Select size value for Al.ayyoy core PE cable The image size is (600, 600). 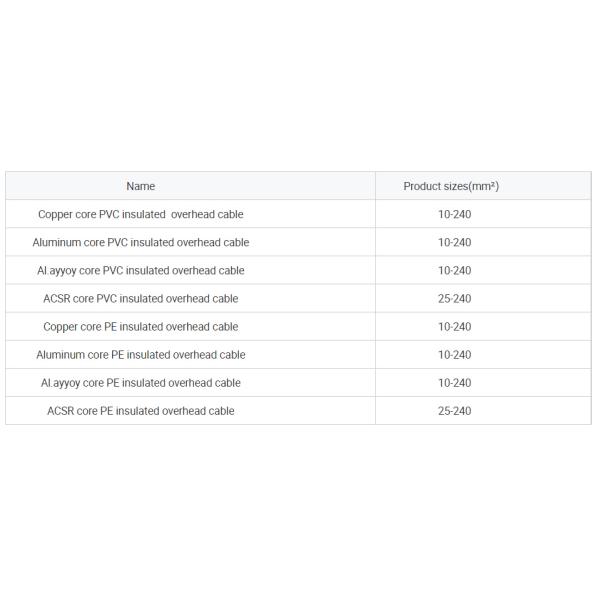454,382
